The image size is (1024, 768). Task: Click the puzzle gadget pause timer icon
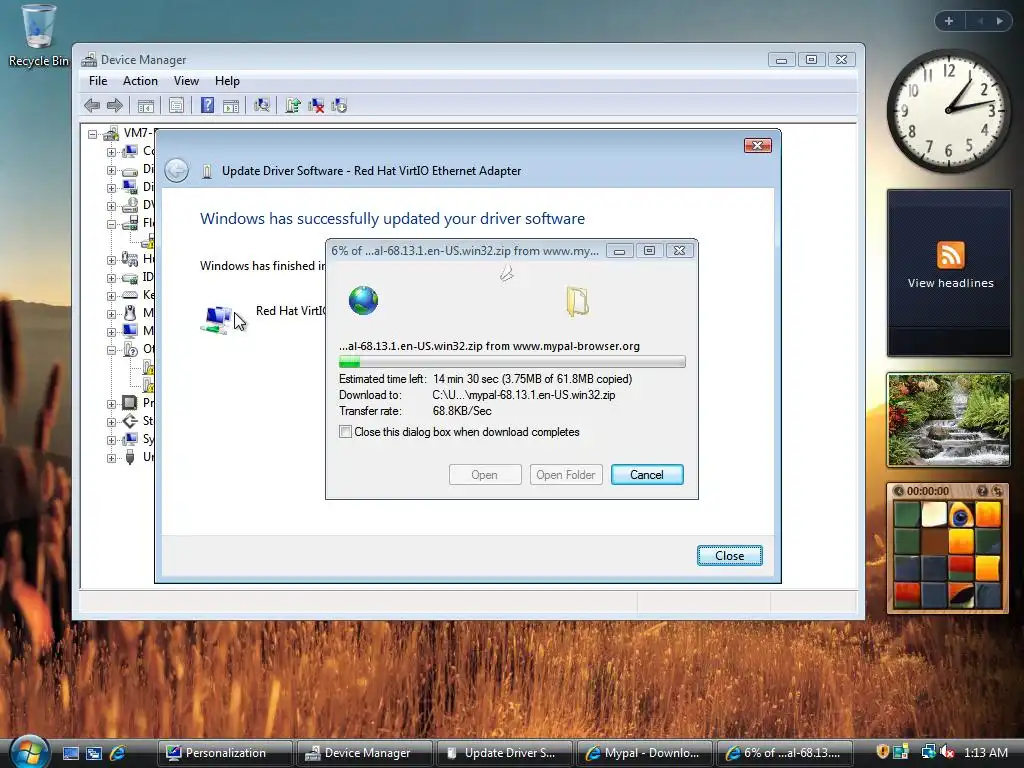tap(899, 490)
